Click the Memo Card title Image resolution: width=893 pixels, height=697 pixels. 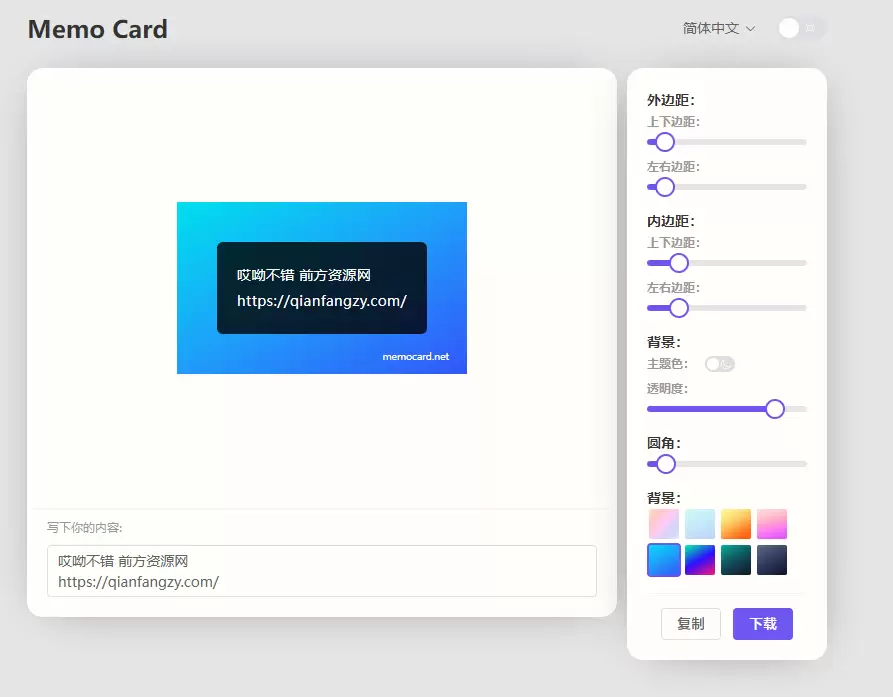[x=97, y=29]
